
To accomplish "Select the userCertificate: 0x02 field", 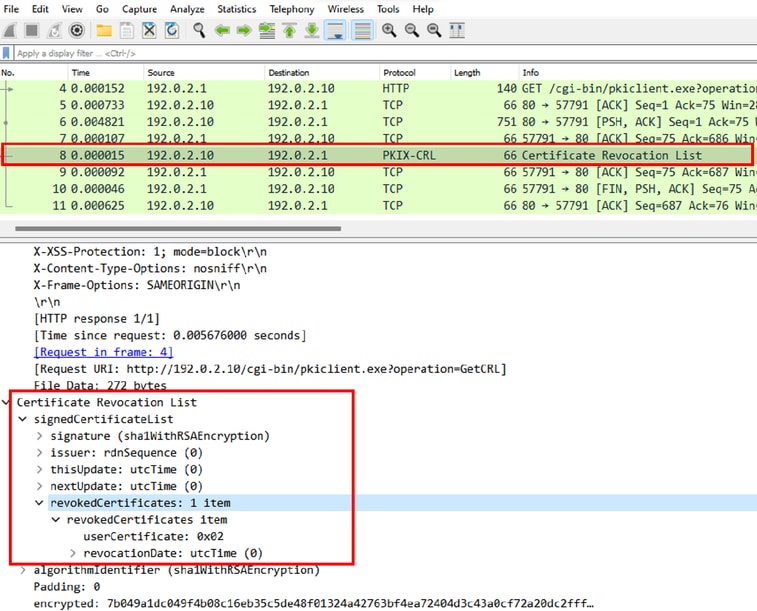I will tap(153, 536).
